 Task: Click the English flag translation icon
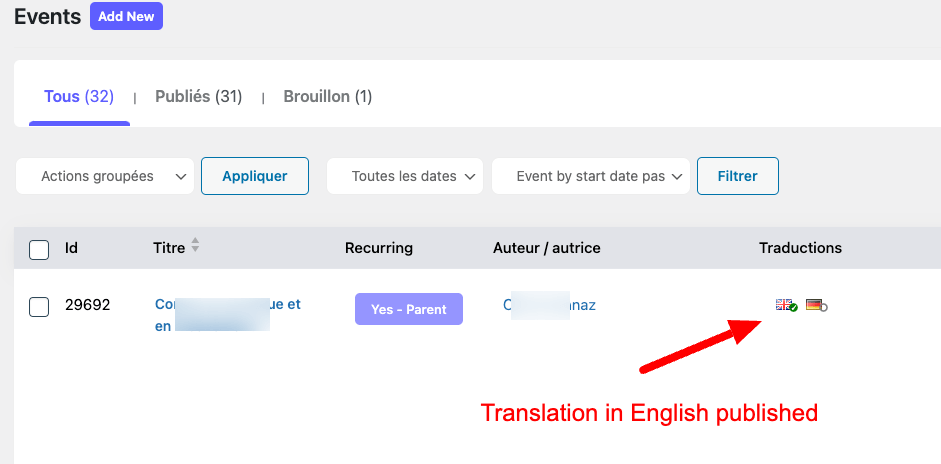786,305
